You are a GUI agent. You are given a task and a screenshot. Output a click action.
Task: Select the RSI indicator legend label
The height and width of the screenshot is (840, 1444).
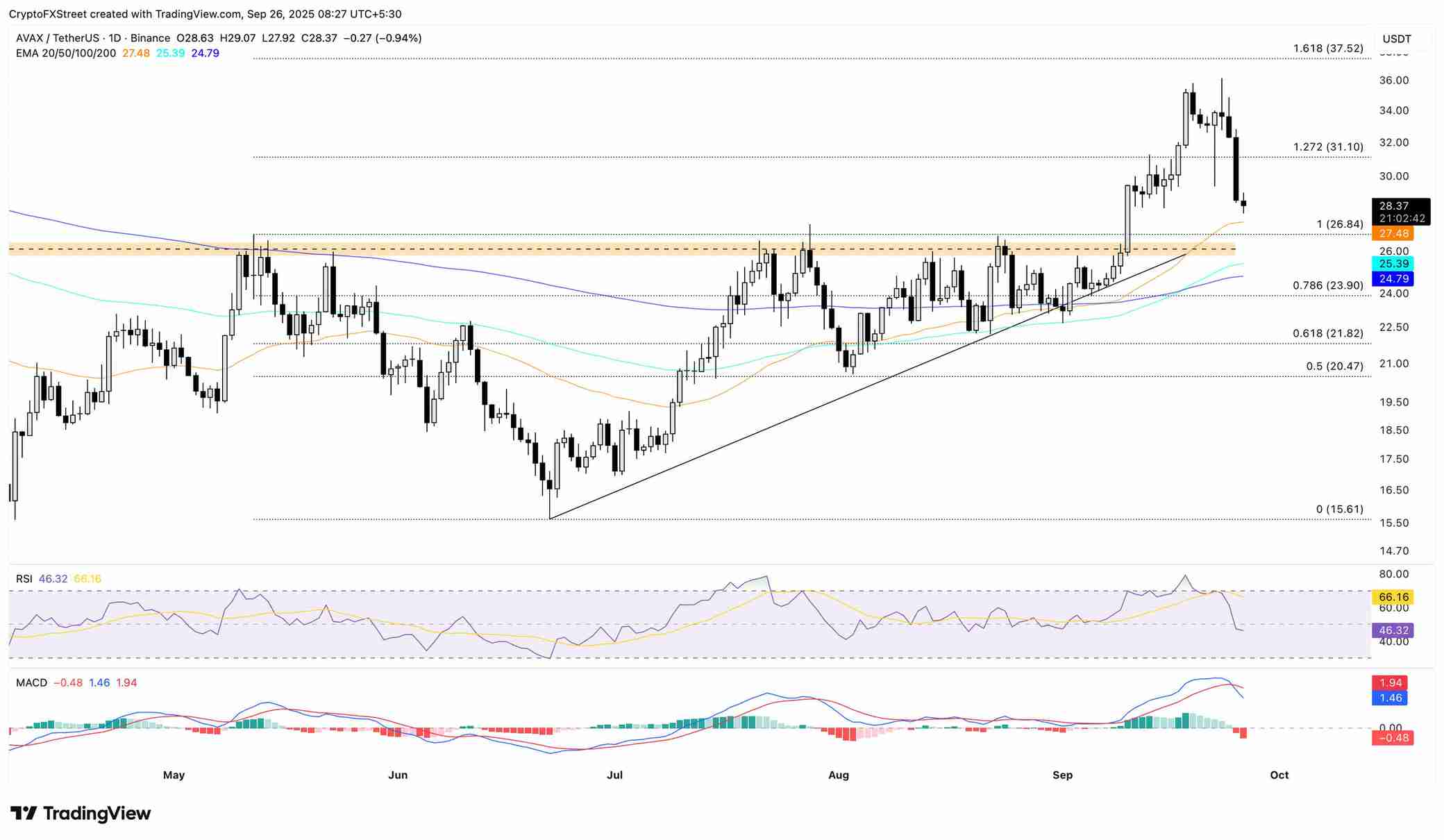tap(24, 578)
